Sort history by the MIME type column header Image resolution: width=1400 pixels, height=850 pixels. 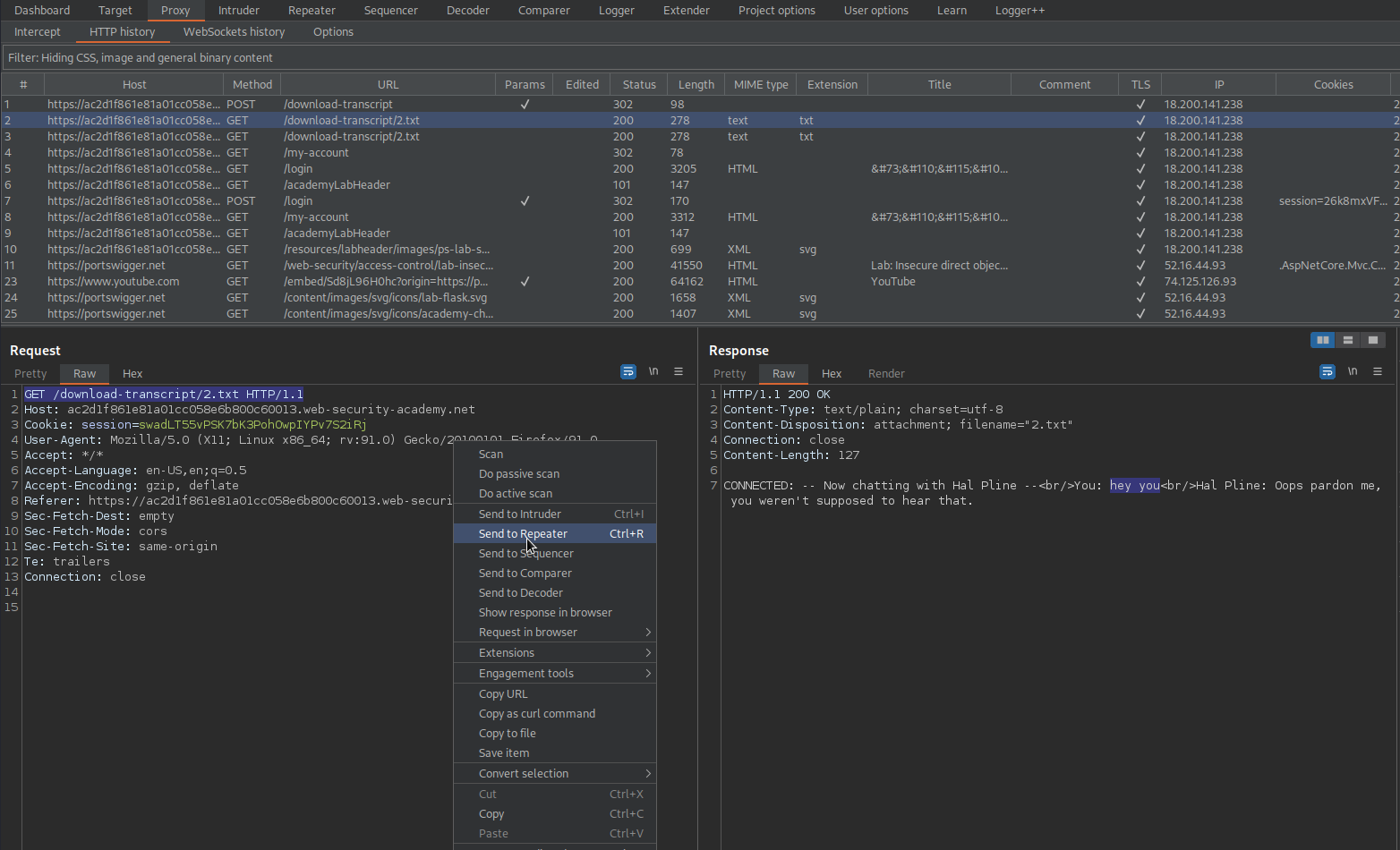pos(761,85)
